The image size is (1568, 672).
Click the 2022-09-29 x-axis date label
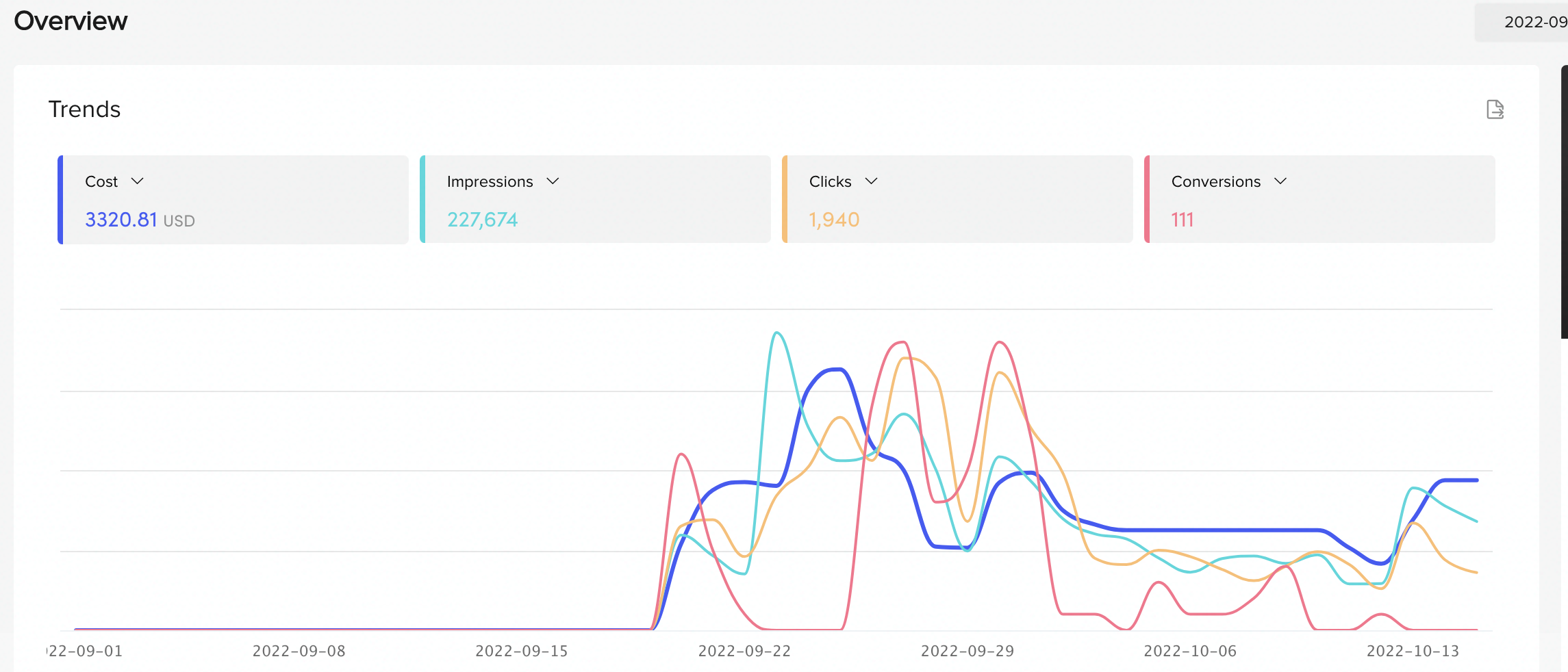click(967, 651)
